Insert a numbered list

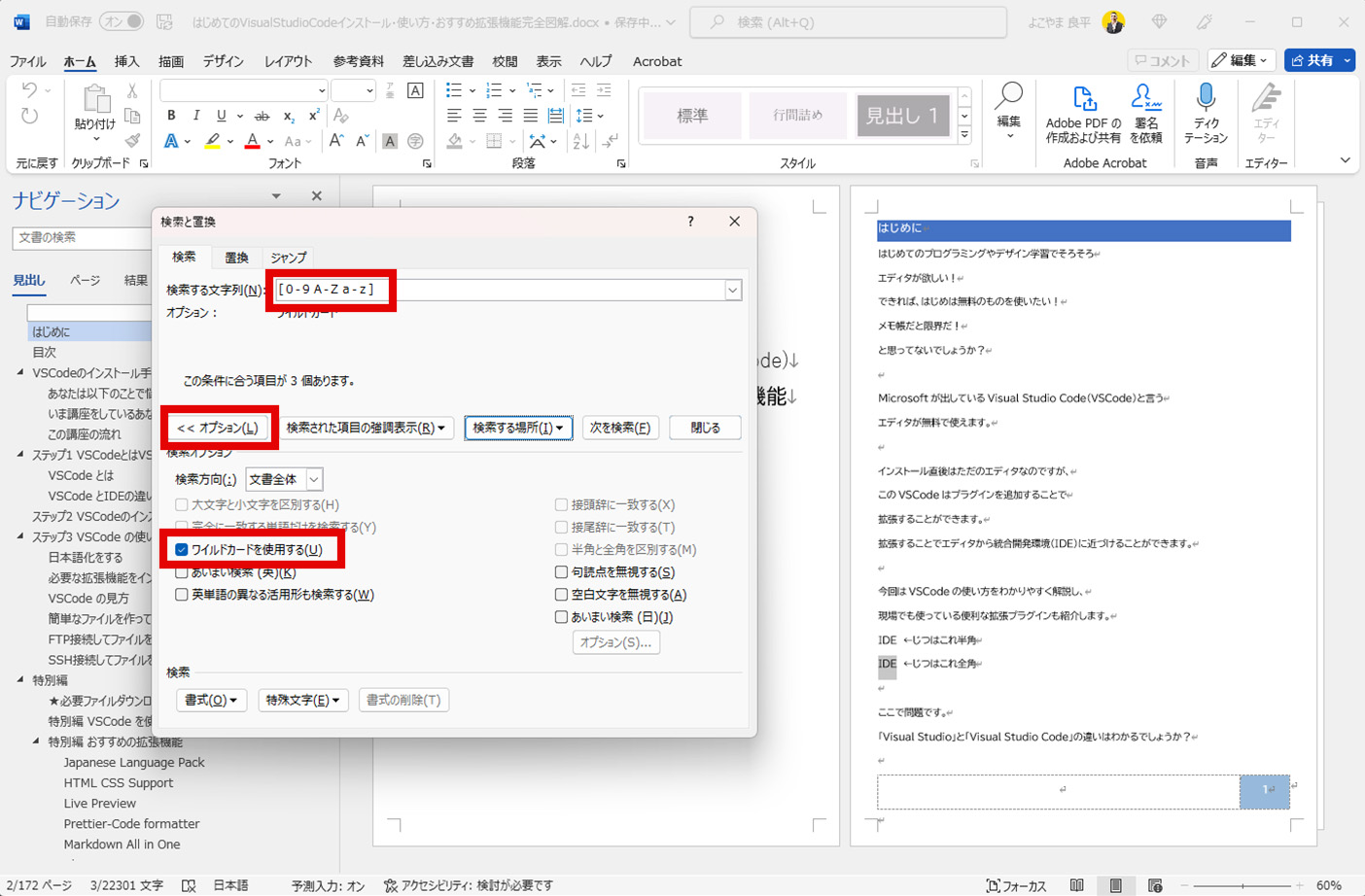tap(494, 90)
